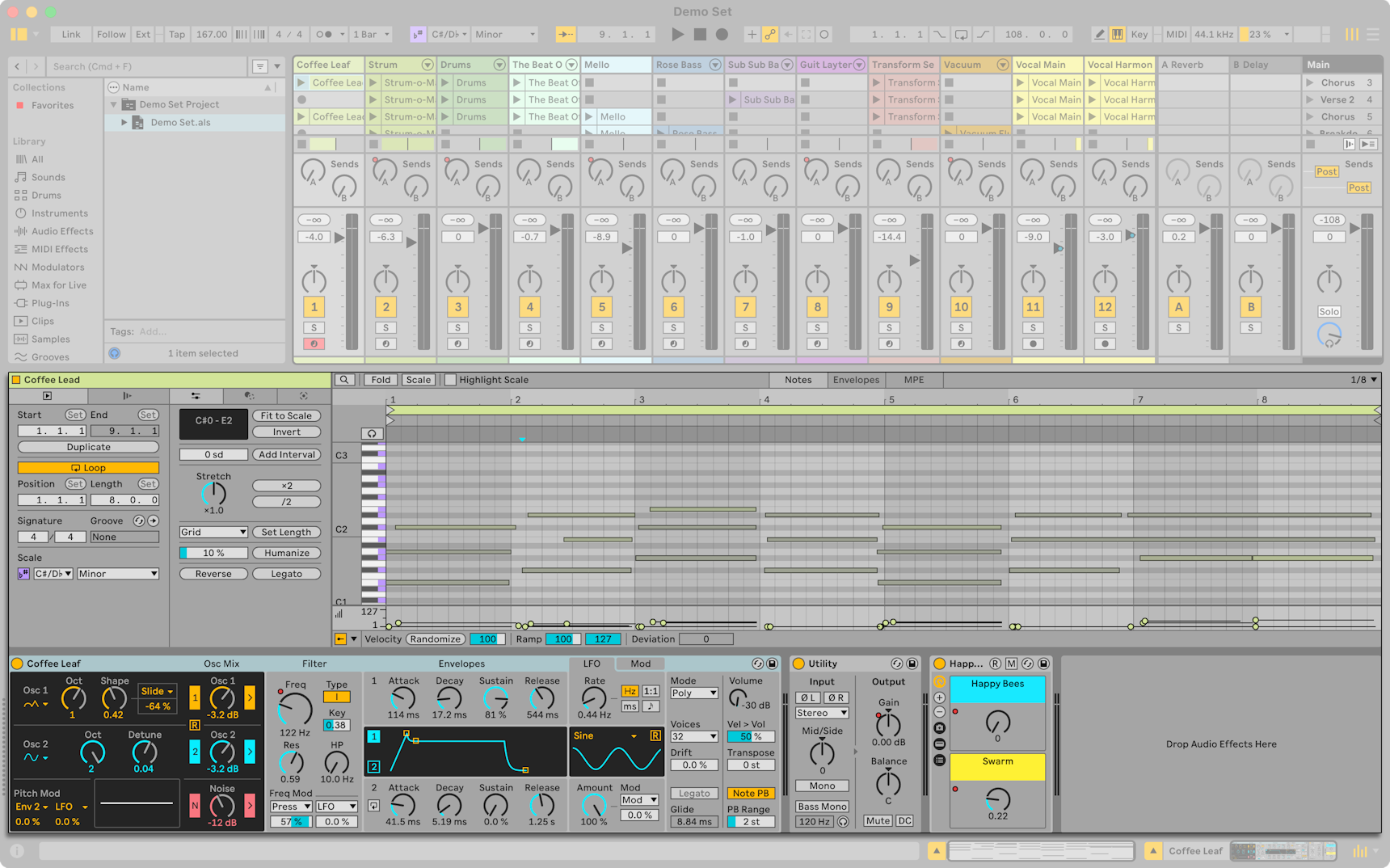Screen dimensions: 1390x868
Task: Open the Grid dropdown in clip view
Action: click(213, 532)
